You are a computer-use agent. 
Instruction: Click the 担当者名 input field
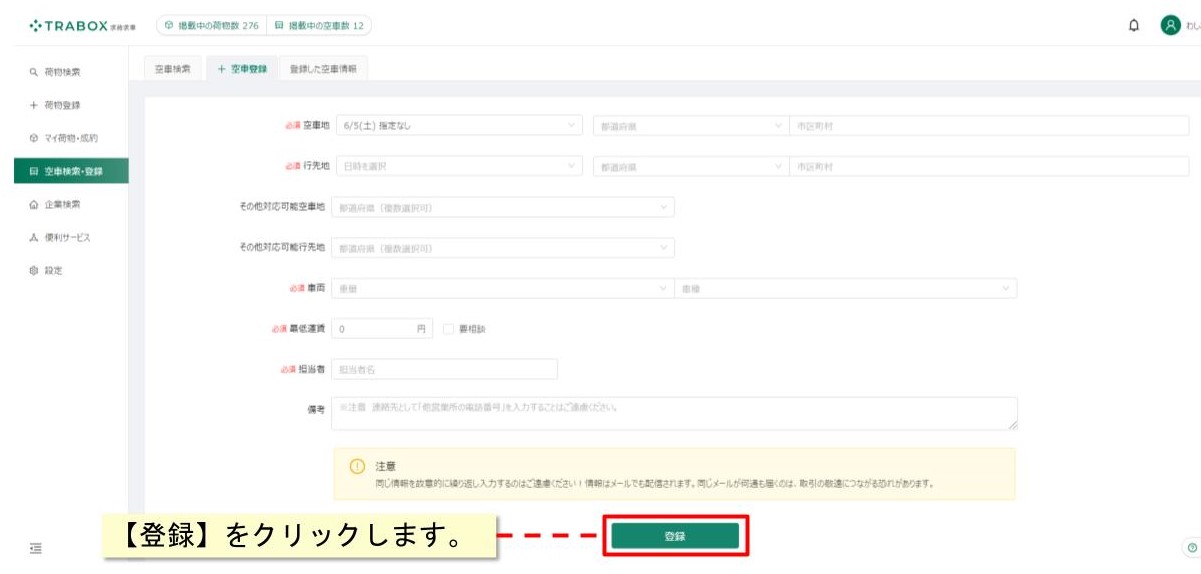pos(444,369)
